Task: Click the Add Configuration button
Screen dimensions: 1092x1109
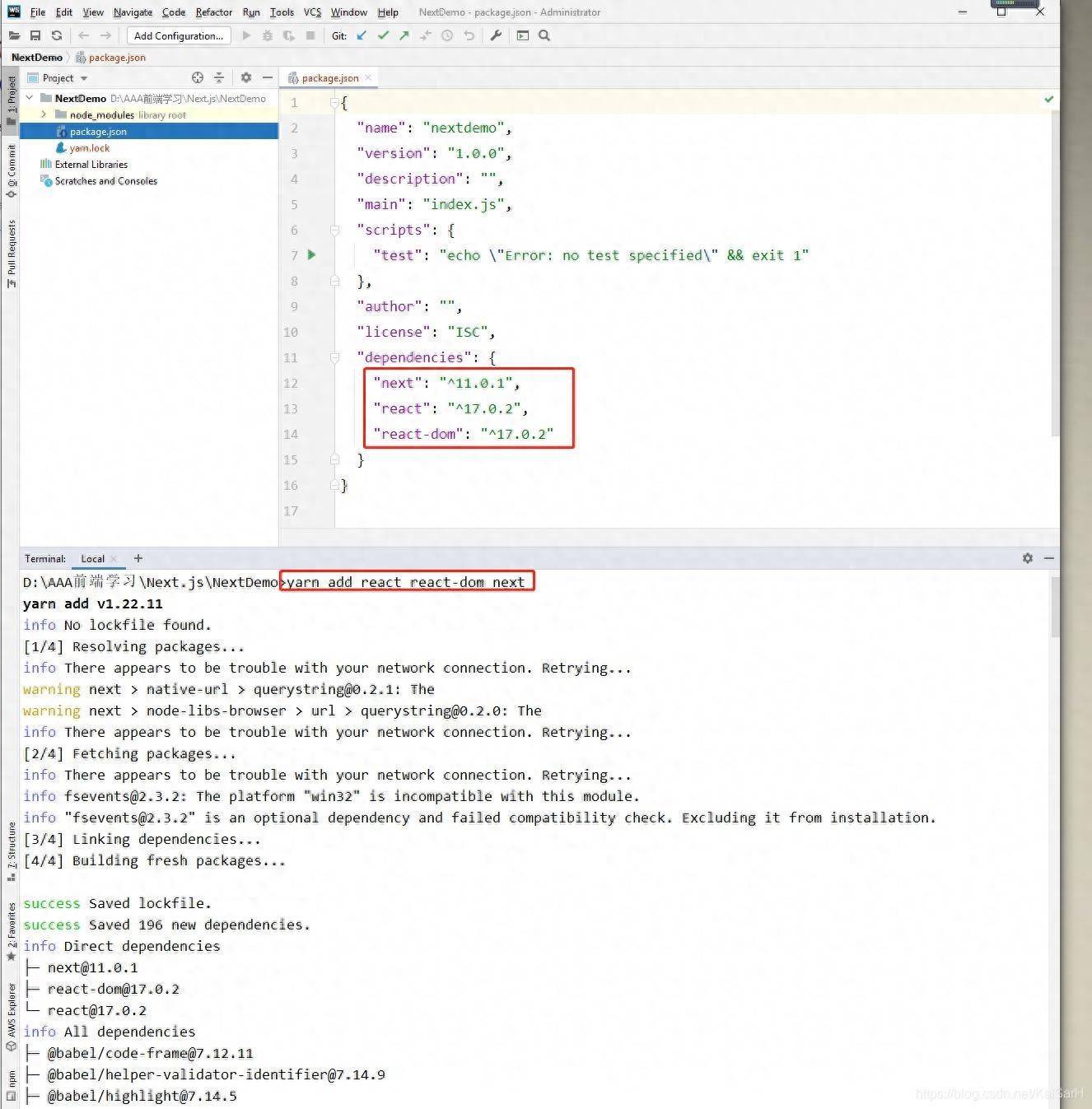Action: [x=178, y=35]
